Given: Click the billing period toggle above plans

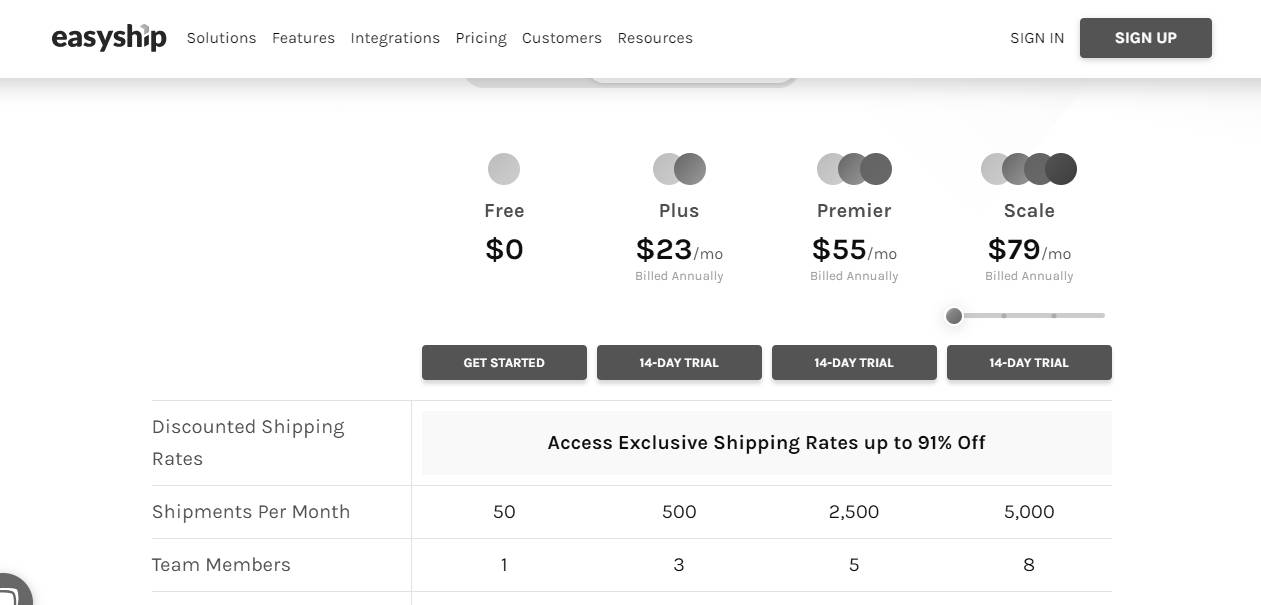Looking at the screenshot, I should [x=630, y=70].
